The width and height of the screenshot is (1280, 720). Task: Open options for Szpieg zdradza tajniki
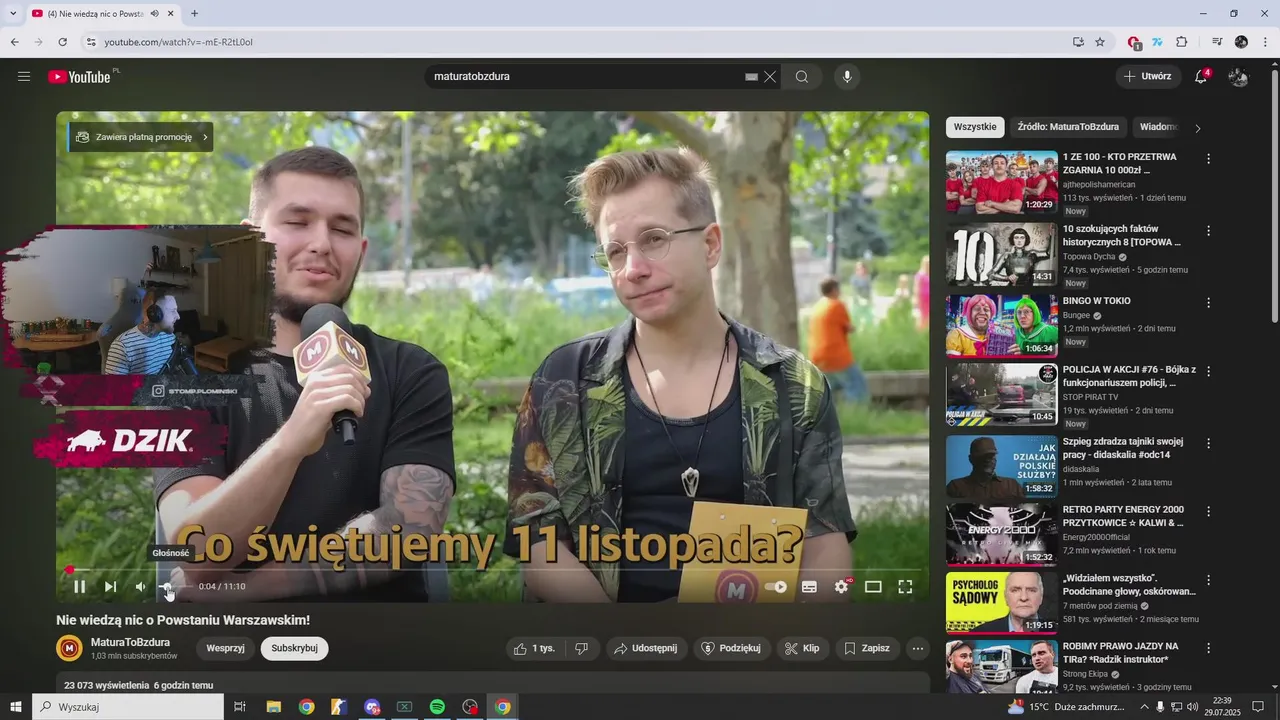pos(1208,443)
